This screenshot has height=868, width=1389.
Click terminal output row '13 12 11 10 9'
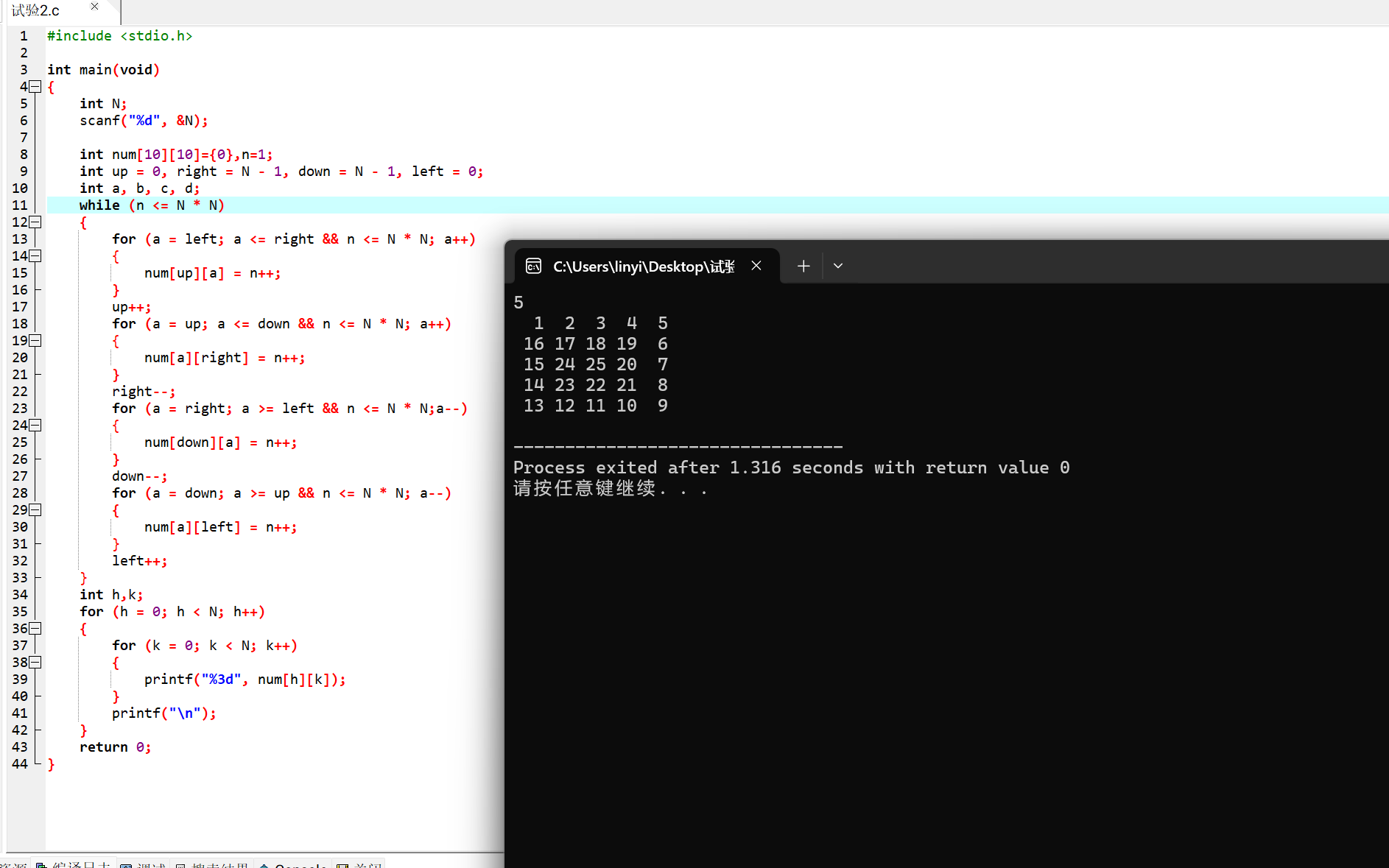point(596,405)
